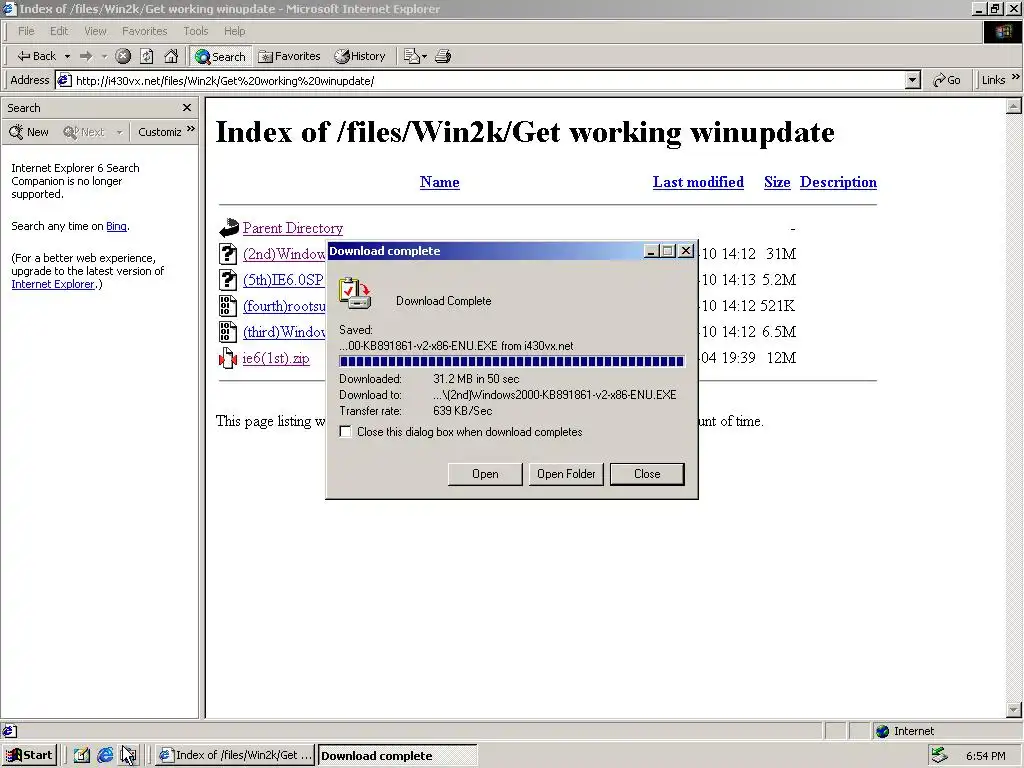The width and height of the screenshot is (1024, 768).
Task: Click the binary file icon beside (fourth)rootsu
Action: pyautogui.click(x=227, y=306)
